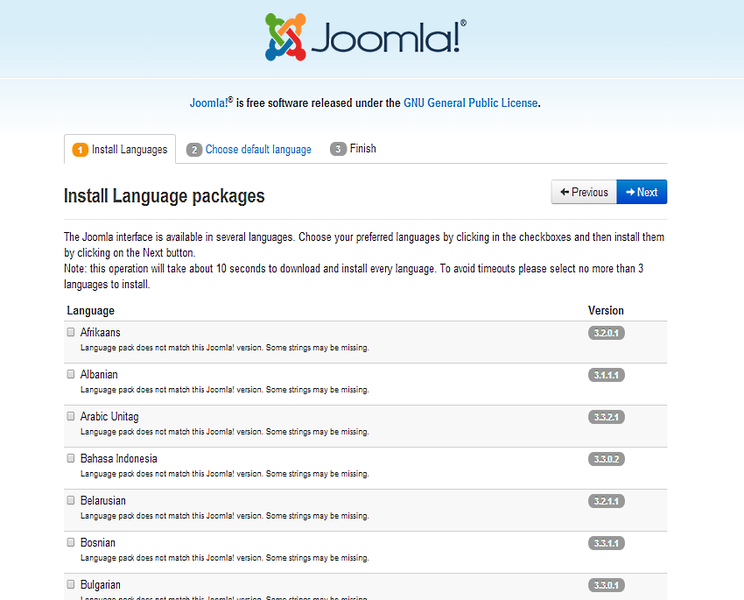Image resolution: width=744 pixels, height=600 pixels.
Task: Enable the Albanian language checkbox
Action: [x=71, y=374]
